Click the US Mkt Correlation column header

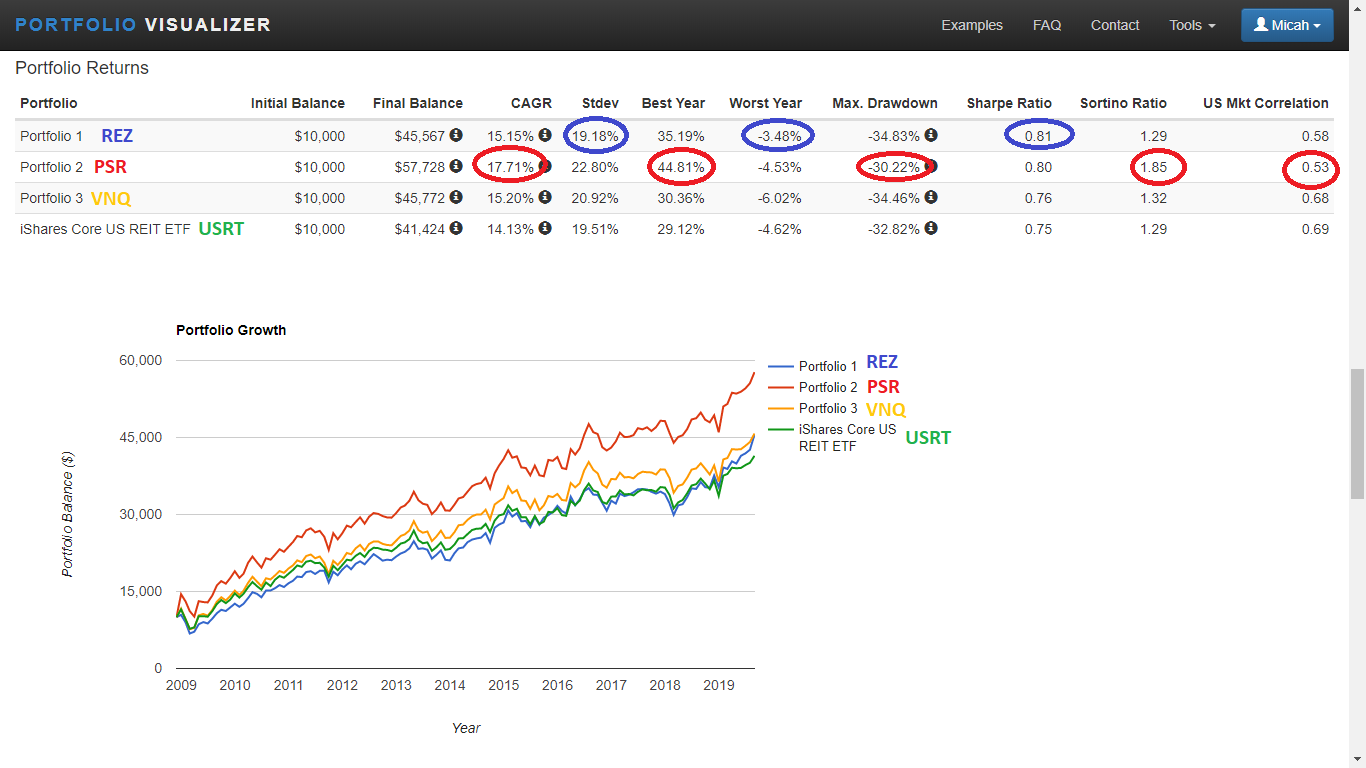1266,103
